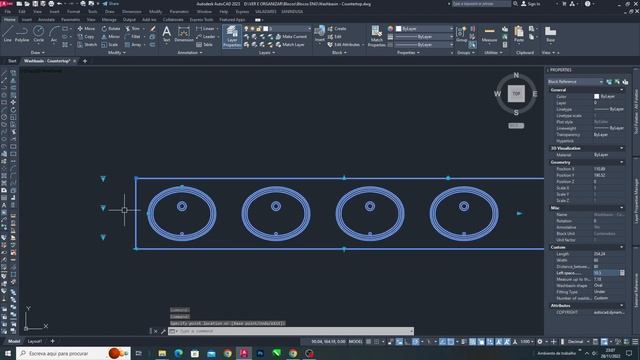Select the Polyline tool
Screen dimensions: 640x360
click(22, 34)
